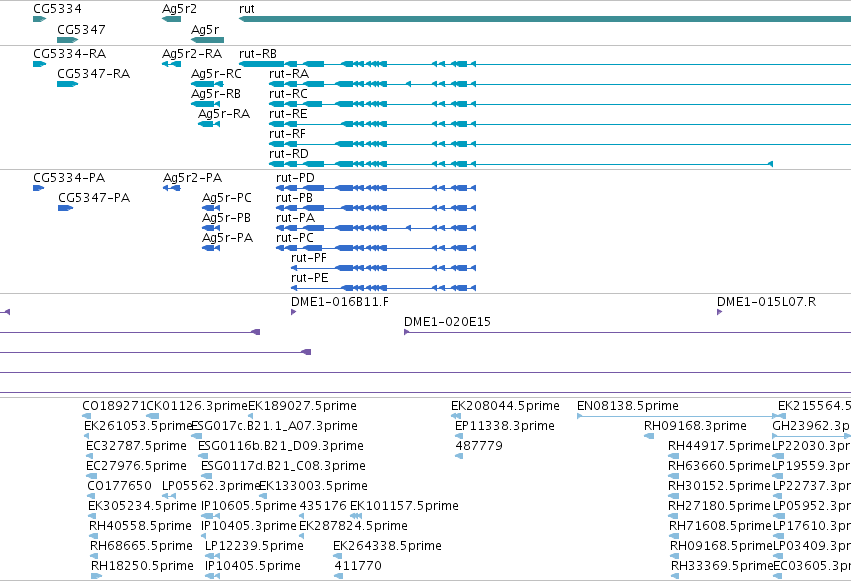Image resolution: width=851 pixels, height=581 pixels.
Task: Select protein CG5334-PA
Action: point(69,178)
